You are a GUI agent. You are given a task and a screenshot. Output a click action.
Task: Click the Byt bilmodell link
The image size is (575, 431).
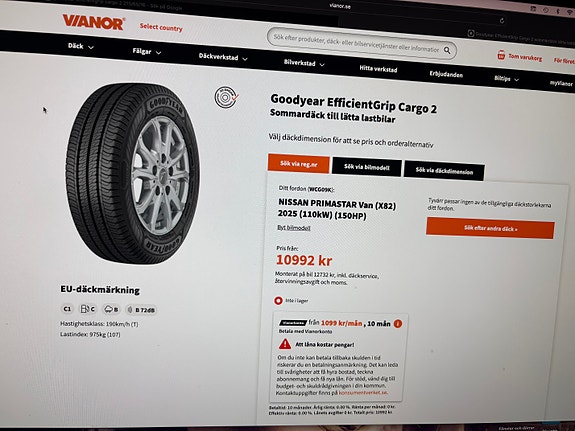point(294,228)
